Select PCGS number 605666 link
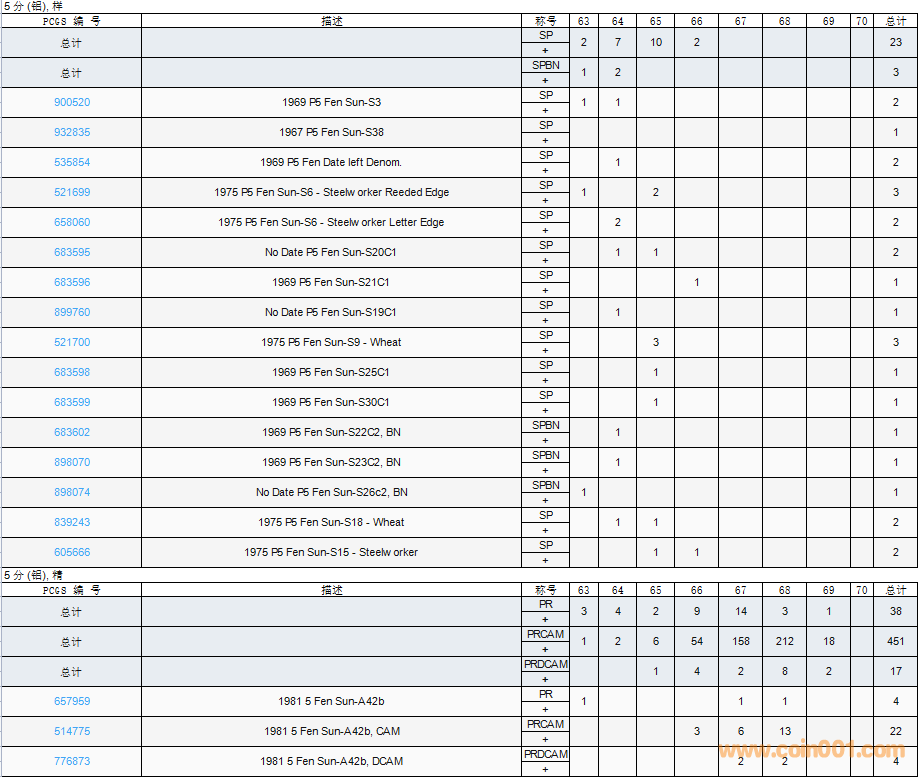The height and width of the screenshot is (777, 918). coord(72,552)
